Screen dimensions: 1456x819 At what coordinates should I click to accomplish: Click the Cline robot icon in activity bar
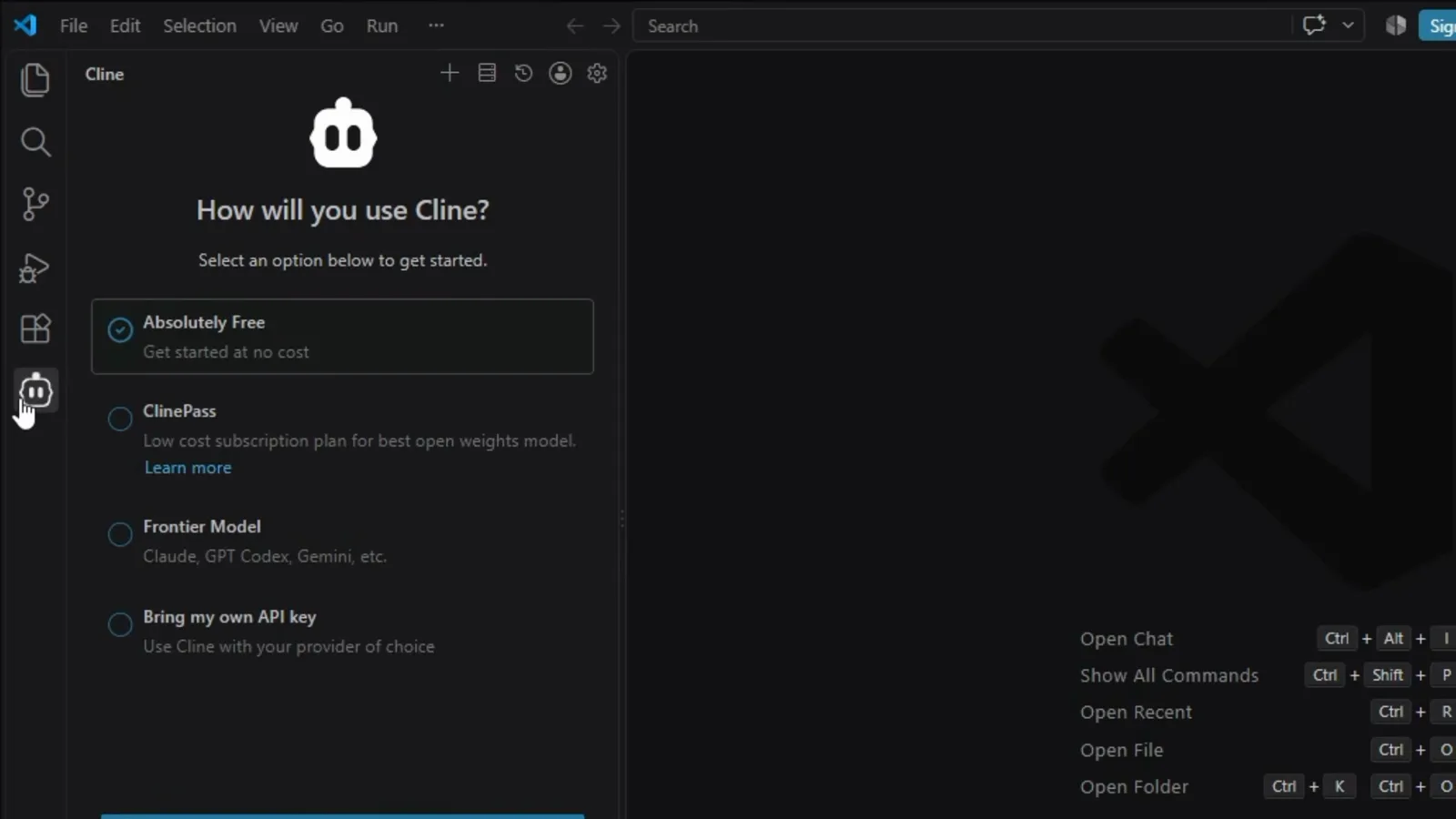click(35, 391)
